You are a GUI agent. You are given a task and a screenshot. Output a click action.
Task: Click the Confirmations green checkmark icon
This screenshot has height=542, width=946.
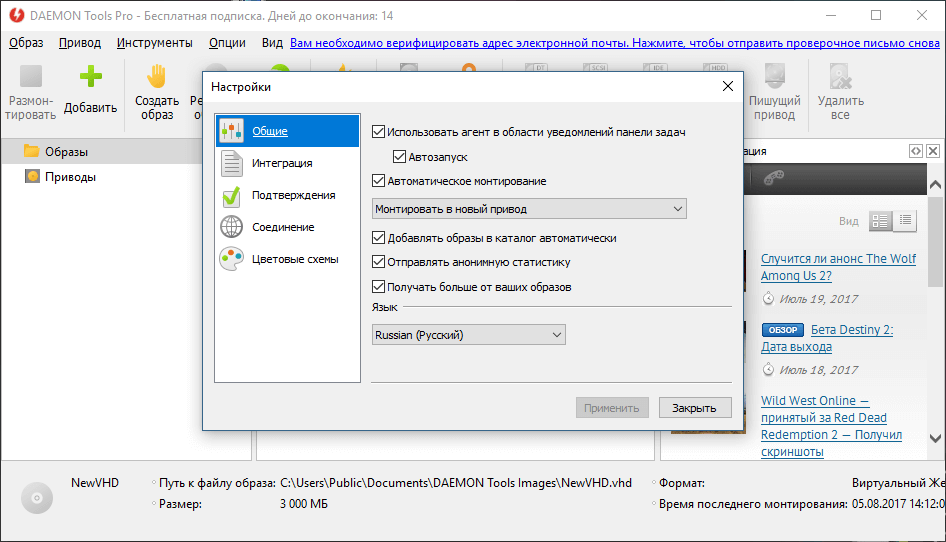(232, 196)
